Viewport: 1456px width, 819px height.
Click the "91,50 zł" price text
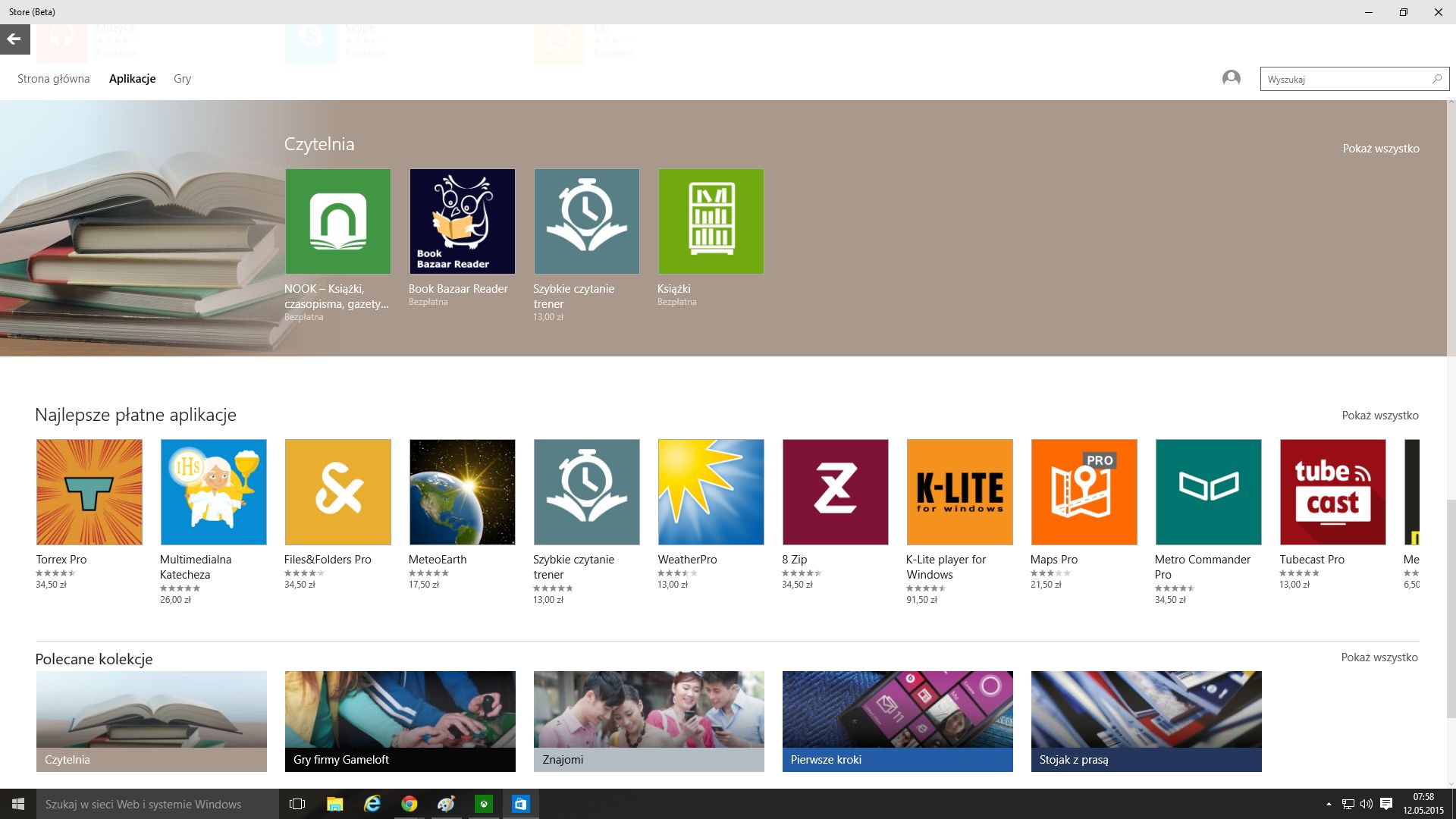click(x=922, y=600)
